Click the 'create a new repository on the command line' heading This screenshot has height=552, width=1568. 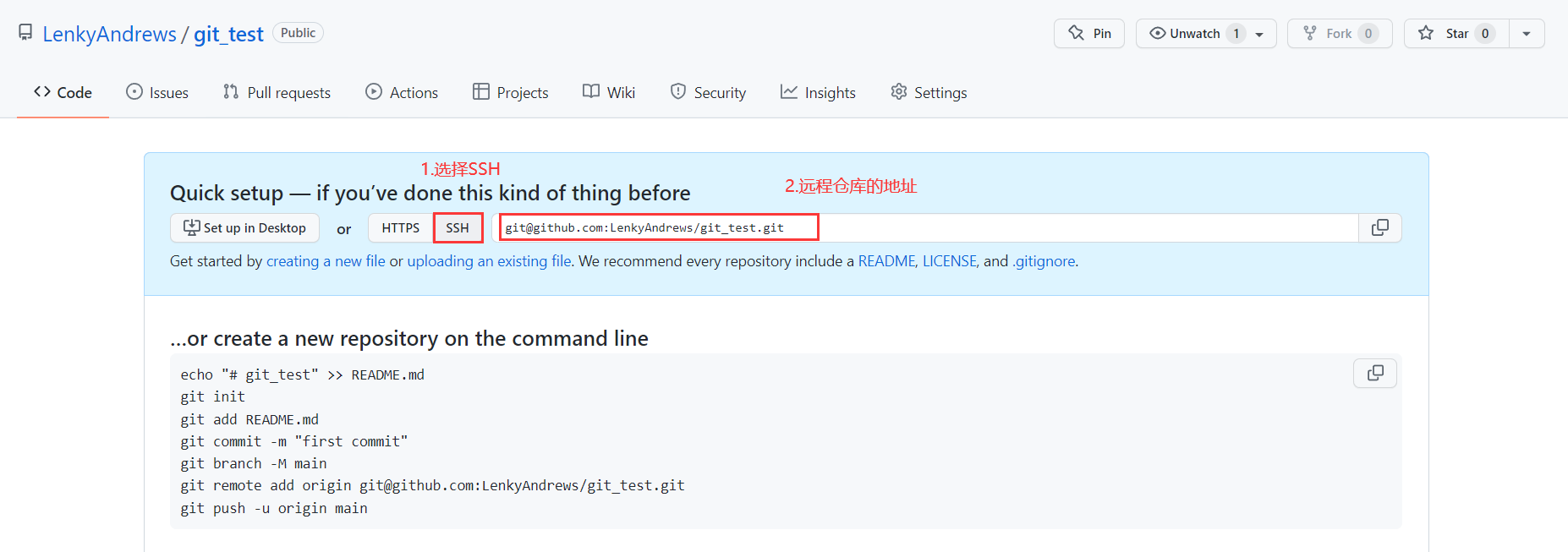click(x=409, y=338)
